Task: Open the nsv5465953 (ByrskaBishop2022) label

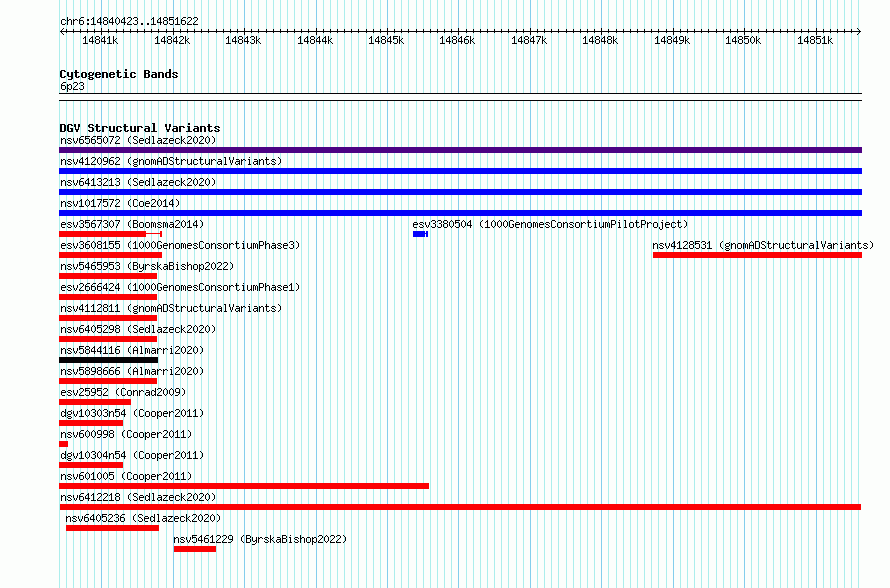Action: coord(147,266)
